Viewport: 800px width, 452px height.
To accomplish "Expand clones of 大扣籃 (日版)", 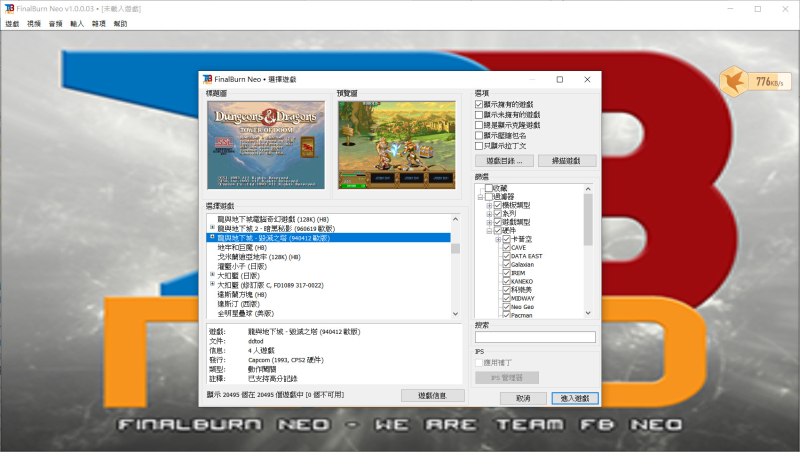I will click(212, 275).
